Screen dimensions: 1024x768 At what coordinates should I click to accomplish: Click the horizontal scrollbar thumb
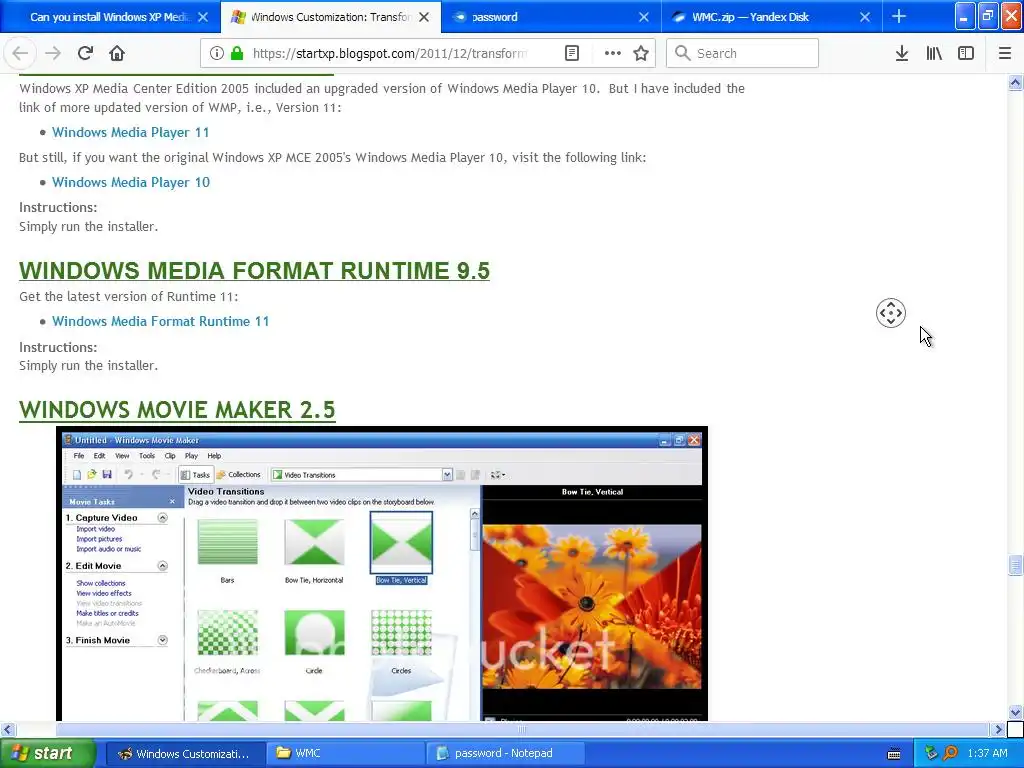[x=521, y=729]
